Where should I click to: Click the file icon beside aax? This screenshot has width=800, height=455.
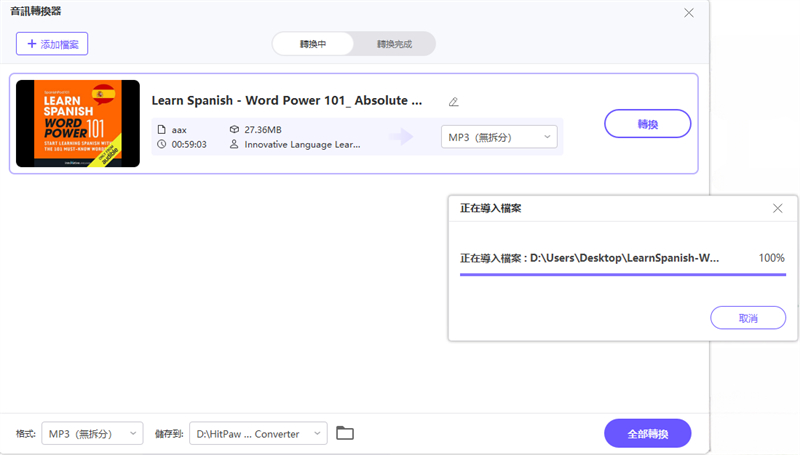(162, 130)
